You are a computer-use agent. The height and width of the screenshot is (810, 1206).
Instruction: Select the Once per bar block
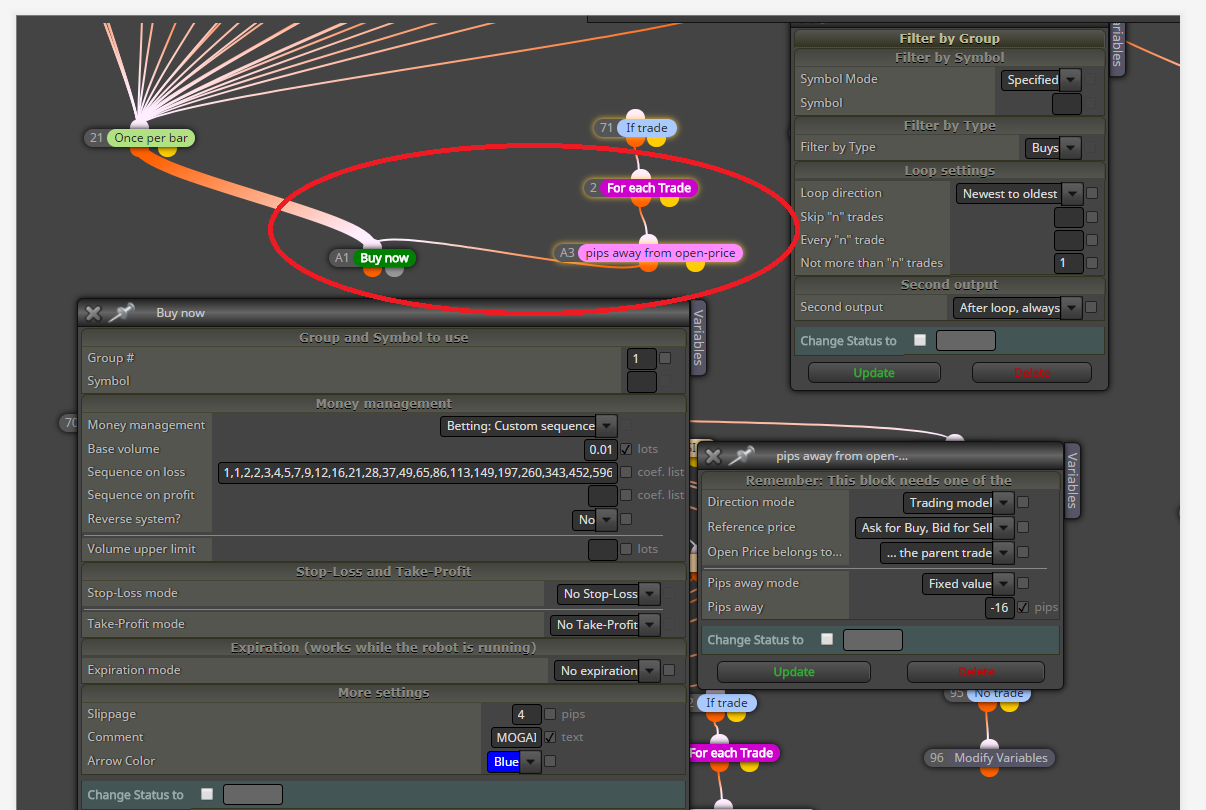pyautogui.click(x=151, y=138)
